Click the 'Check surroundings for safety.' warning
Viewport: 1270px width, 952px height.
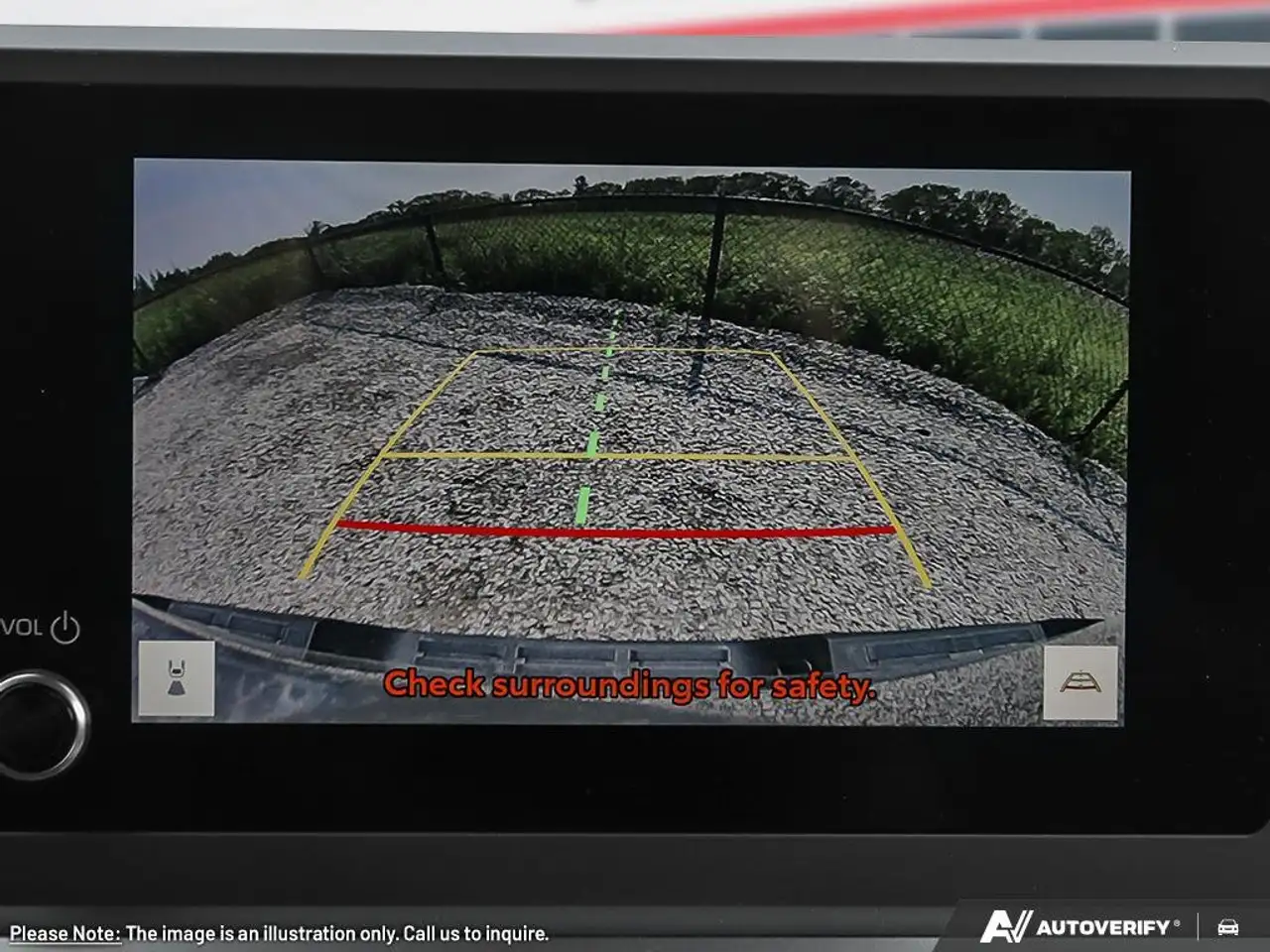coord(629,685)
